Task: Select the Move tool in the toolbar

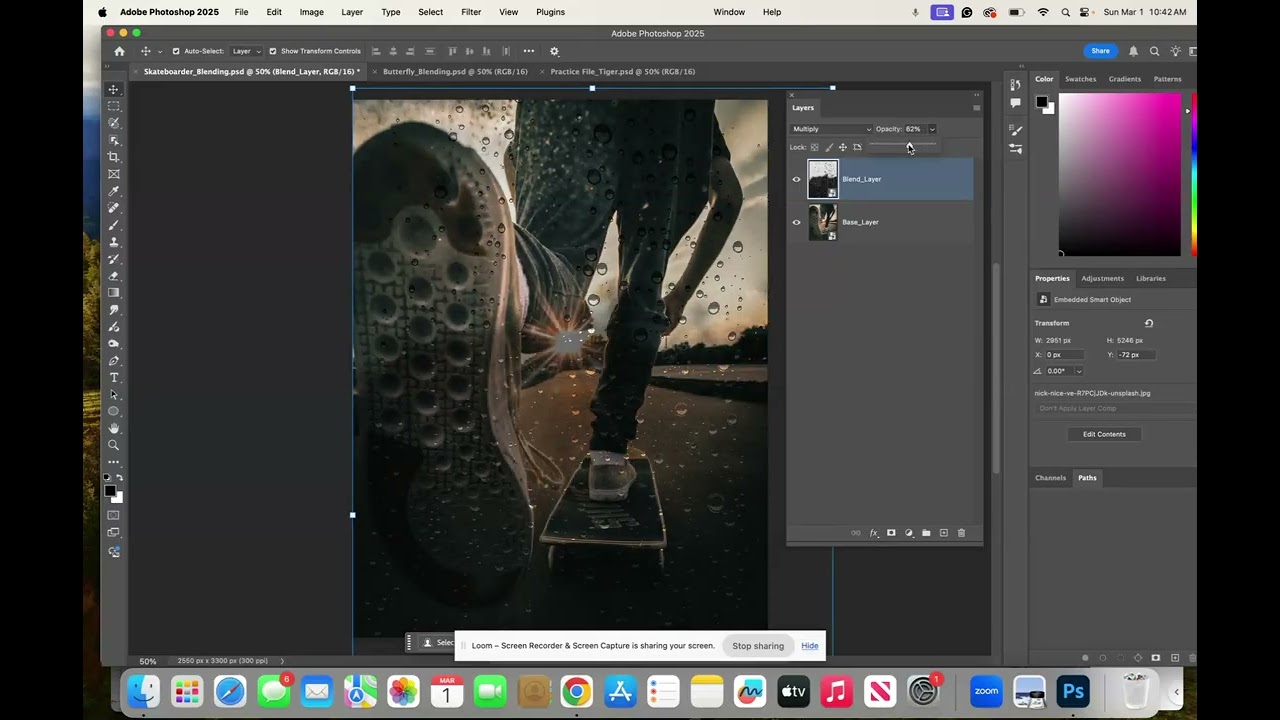Action: click(x=113, y=89)
